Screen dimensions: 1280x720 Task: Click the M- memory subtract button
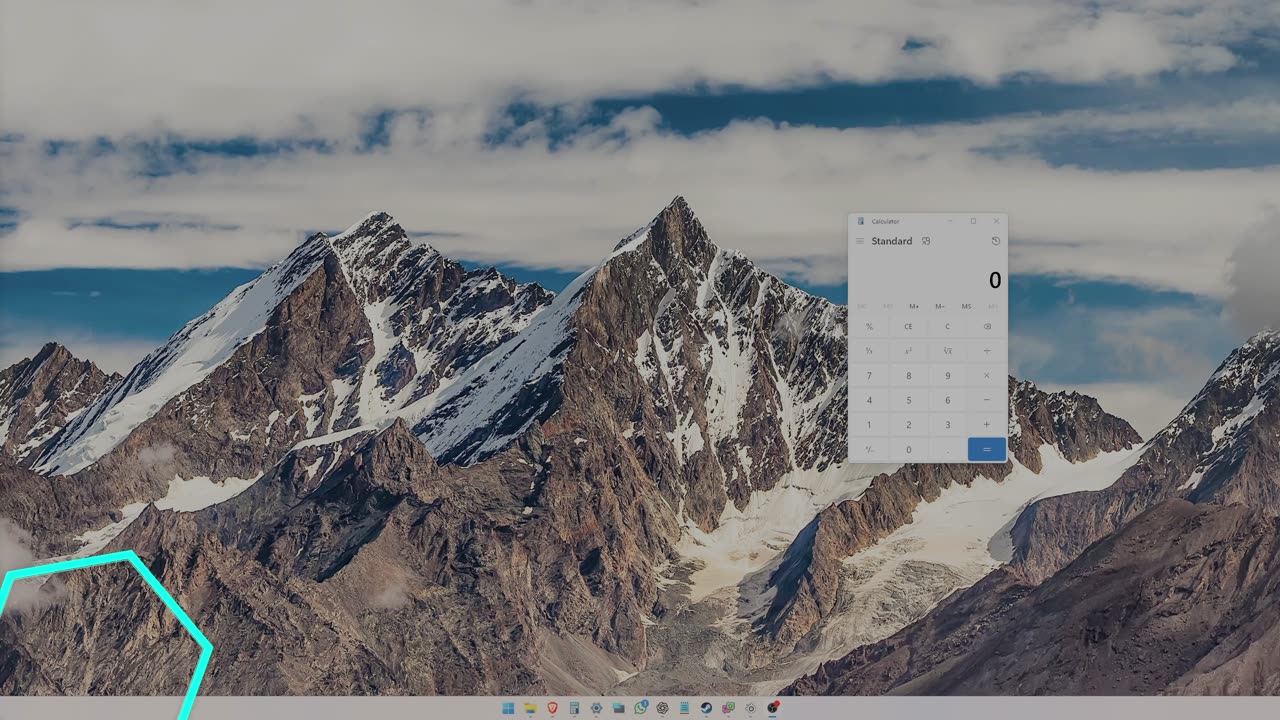click(940, 306)
